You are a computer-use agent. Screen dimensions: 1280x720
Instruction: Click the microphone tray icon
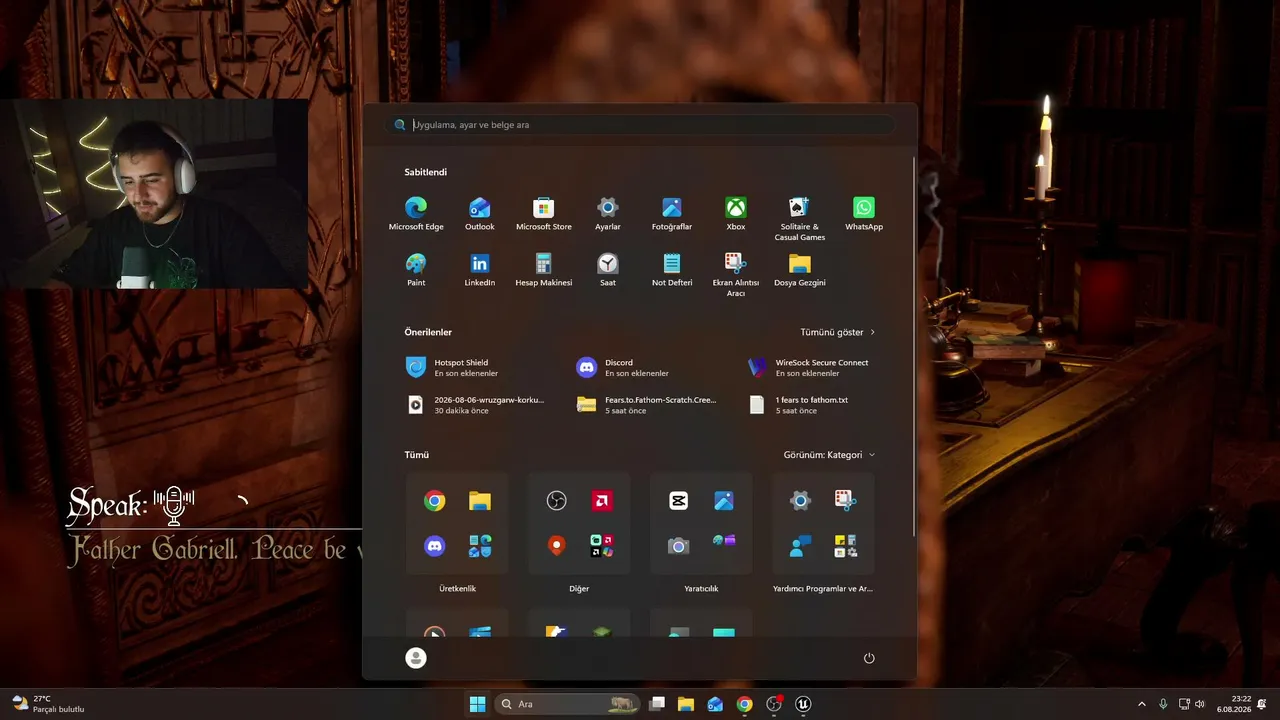(1163, 704)
